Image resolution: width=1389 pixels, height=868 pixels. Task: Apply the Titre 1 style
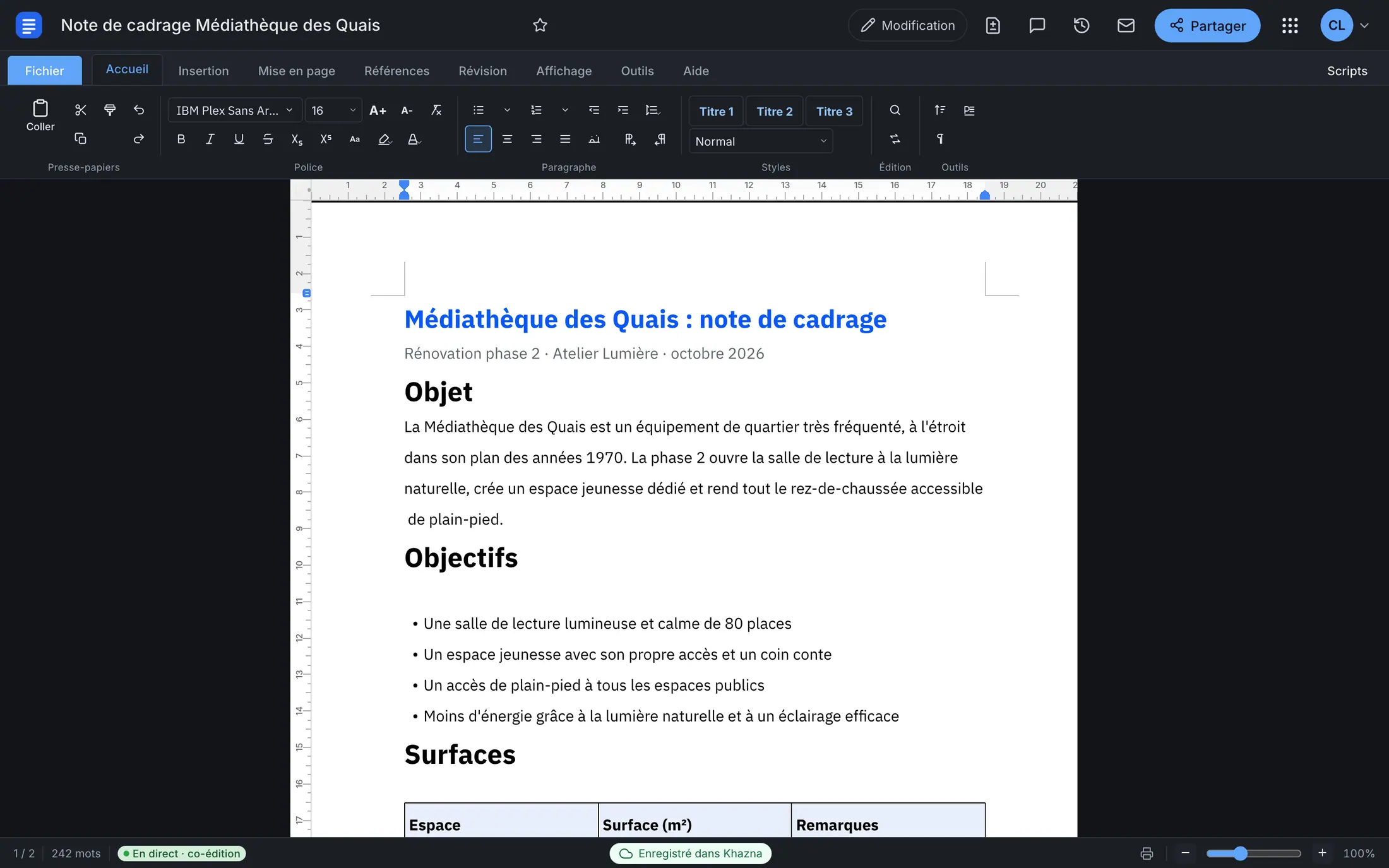(716, 111)
